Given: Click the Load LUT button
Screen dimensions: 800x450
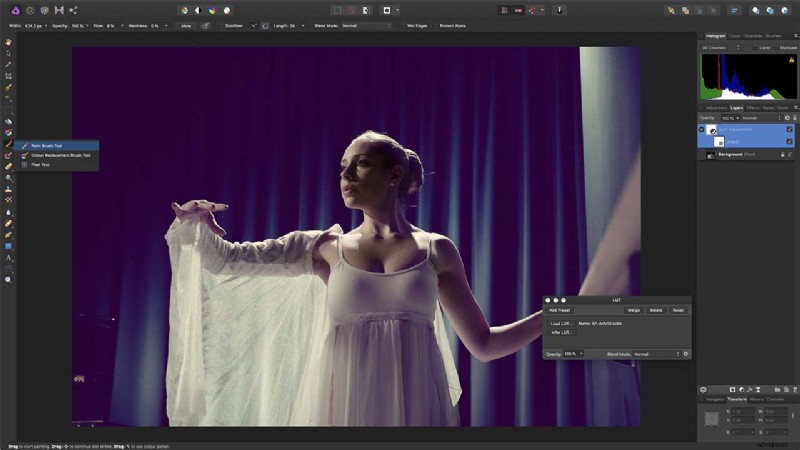Looking at the screenshot, I should pyautogui.click(x=561, y=323).
